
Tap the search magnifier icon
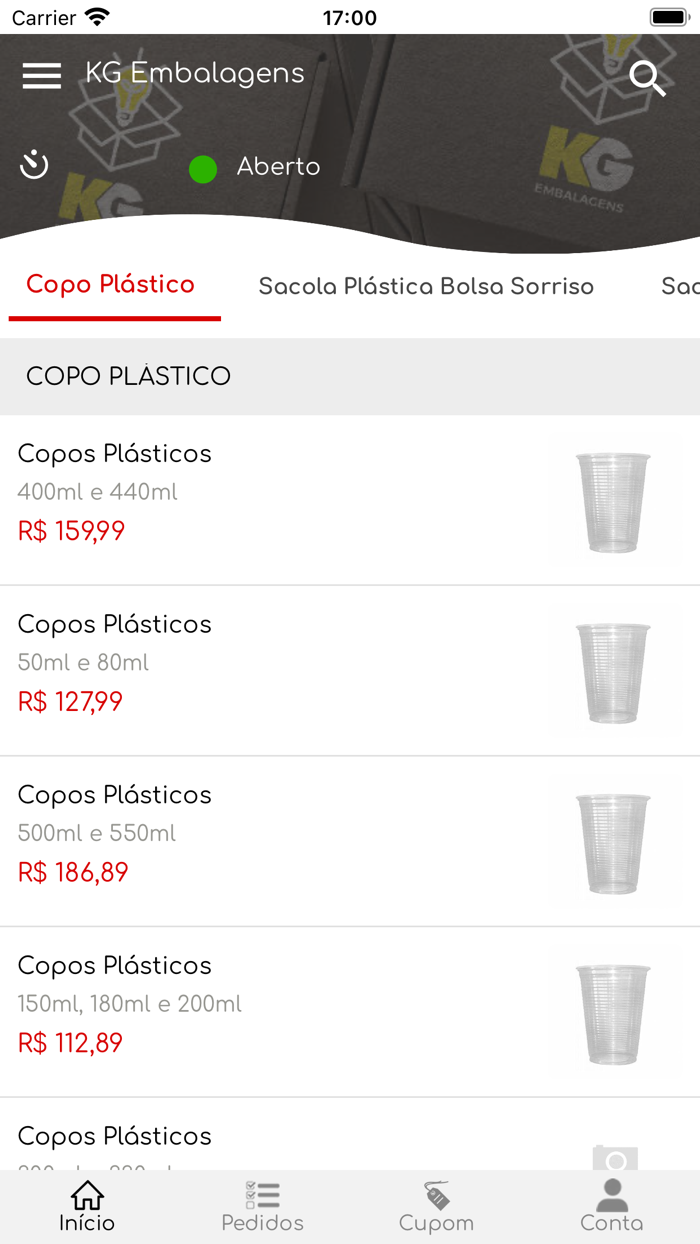647,77
